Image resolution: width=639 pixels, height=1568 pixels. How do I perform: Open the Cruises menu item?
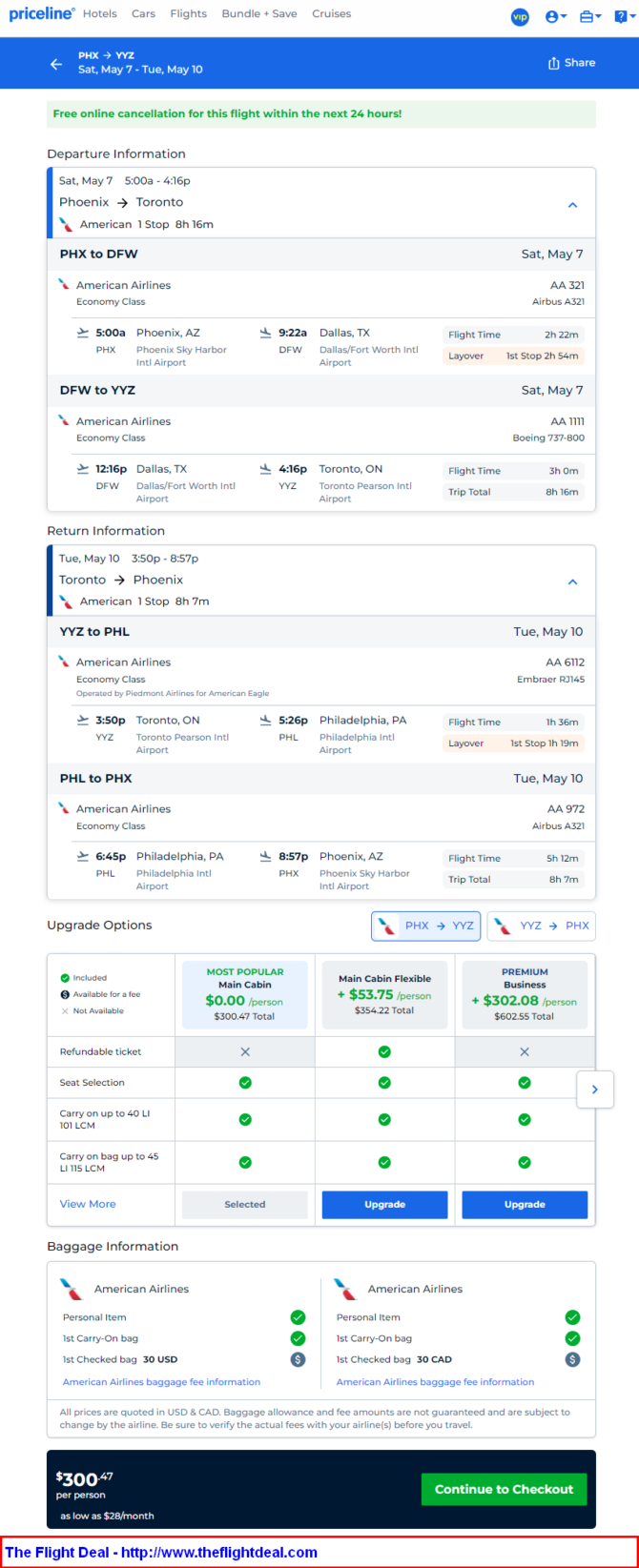point(331,13)
